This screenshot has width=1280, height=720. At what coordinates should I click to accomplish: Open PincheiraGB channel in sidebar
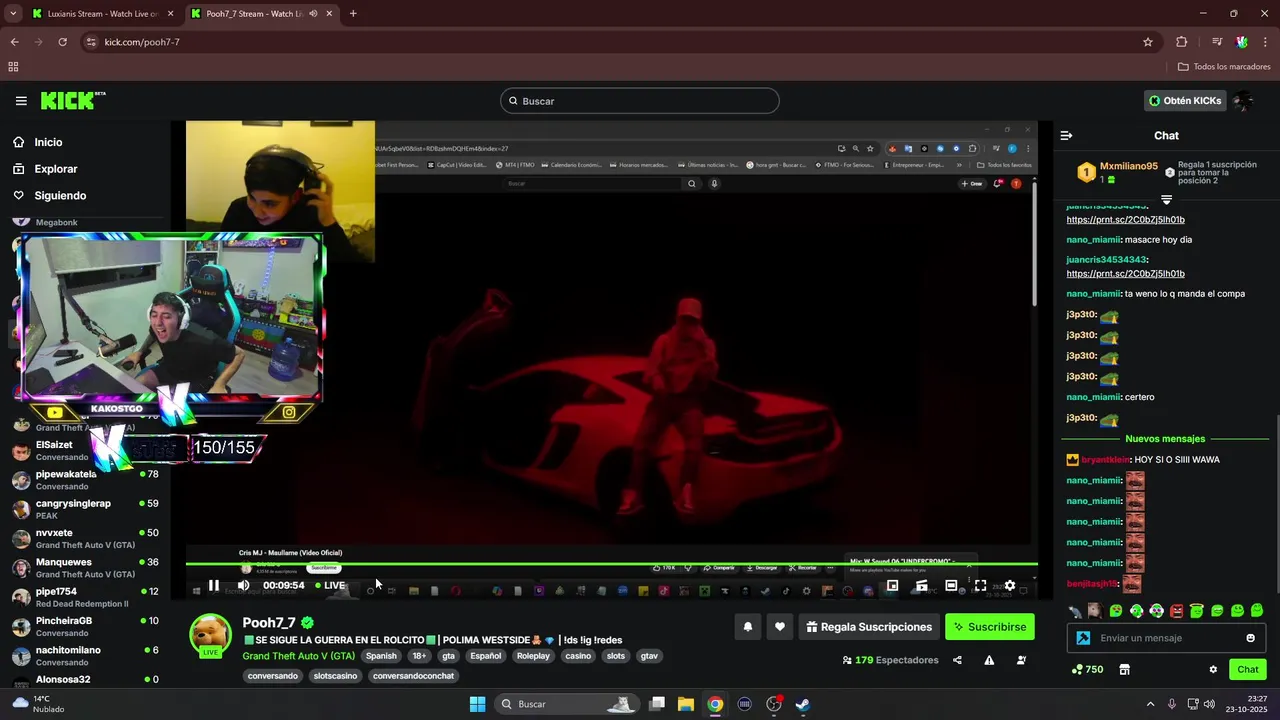[x=85, y=626]
